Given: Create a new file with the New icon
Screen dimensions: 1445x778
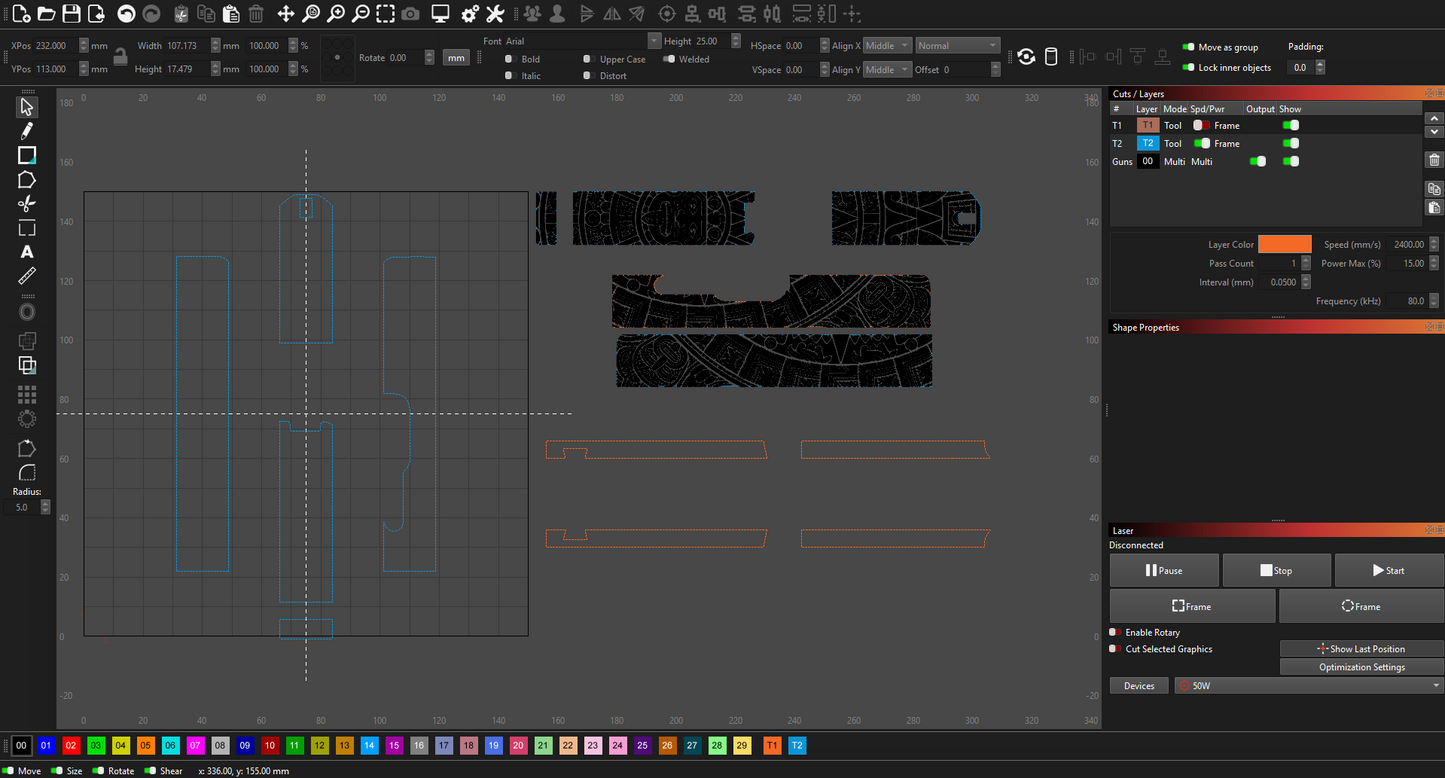Looking at the screenshot, I should 21,14.
